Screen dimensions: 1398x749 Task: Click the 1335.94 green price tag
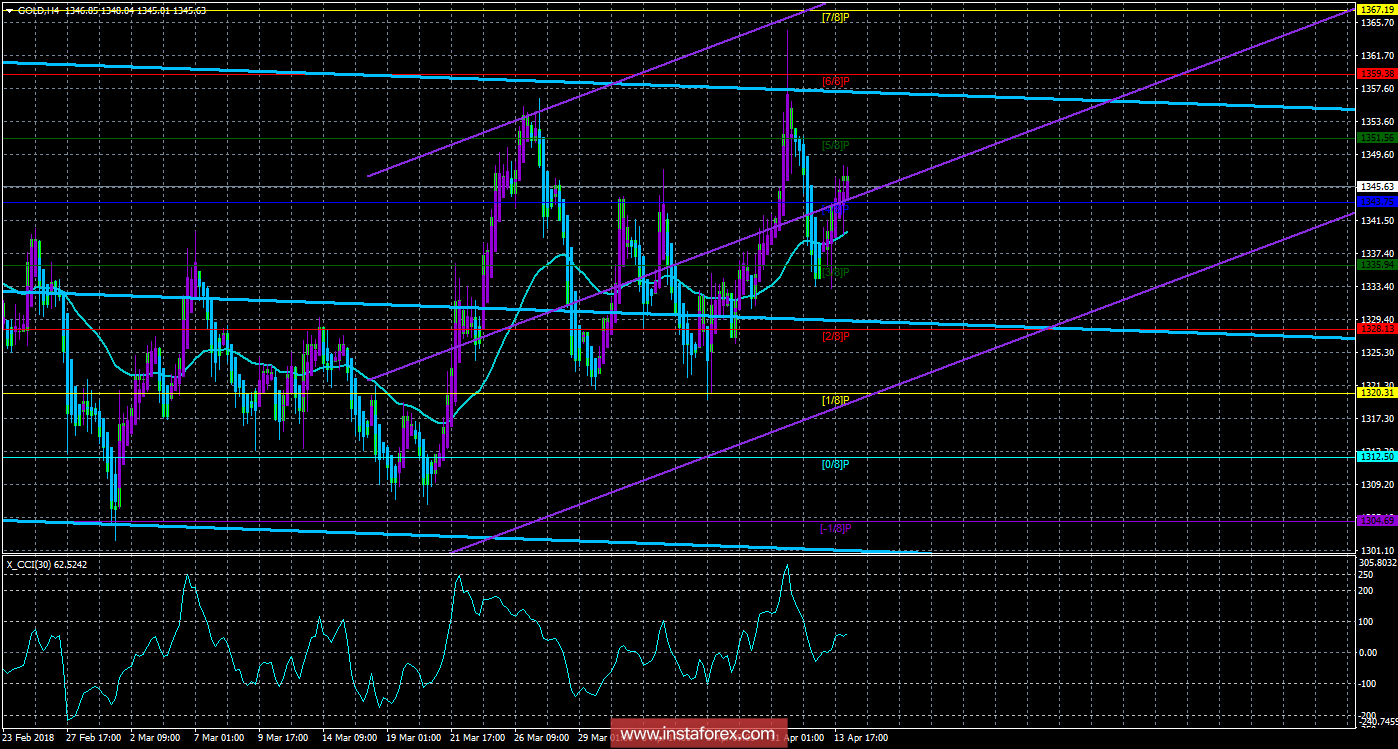coord(1376,264)
